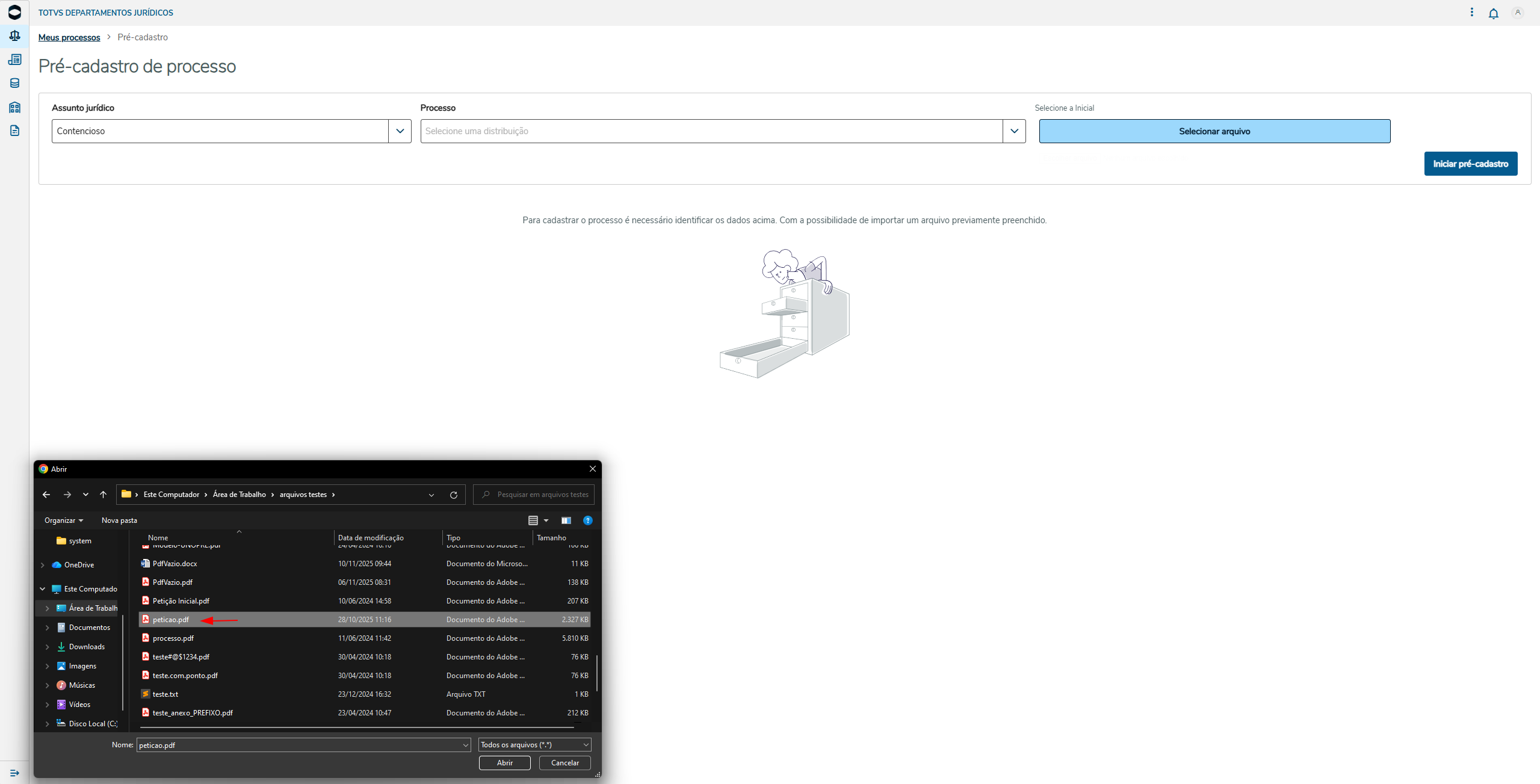Follow the Meus processos breadcrumb link
Image resolution: width=1540 pixels, height=784 pixels.
tap(69, 37)
